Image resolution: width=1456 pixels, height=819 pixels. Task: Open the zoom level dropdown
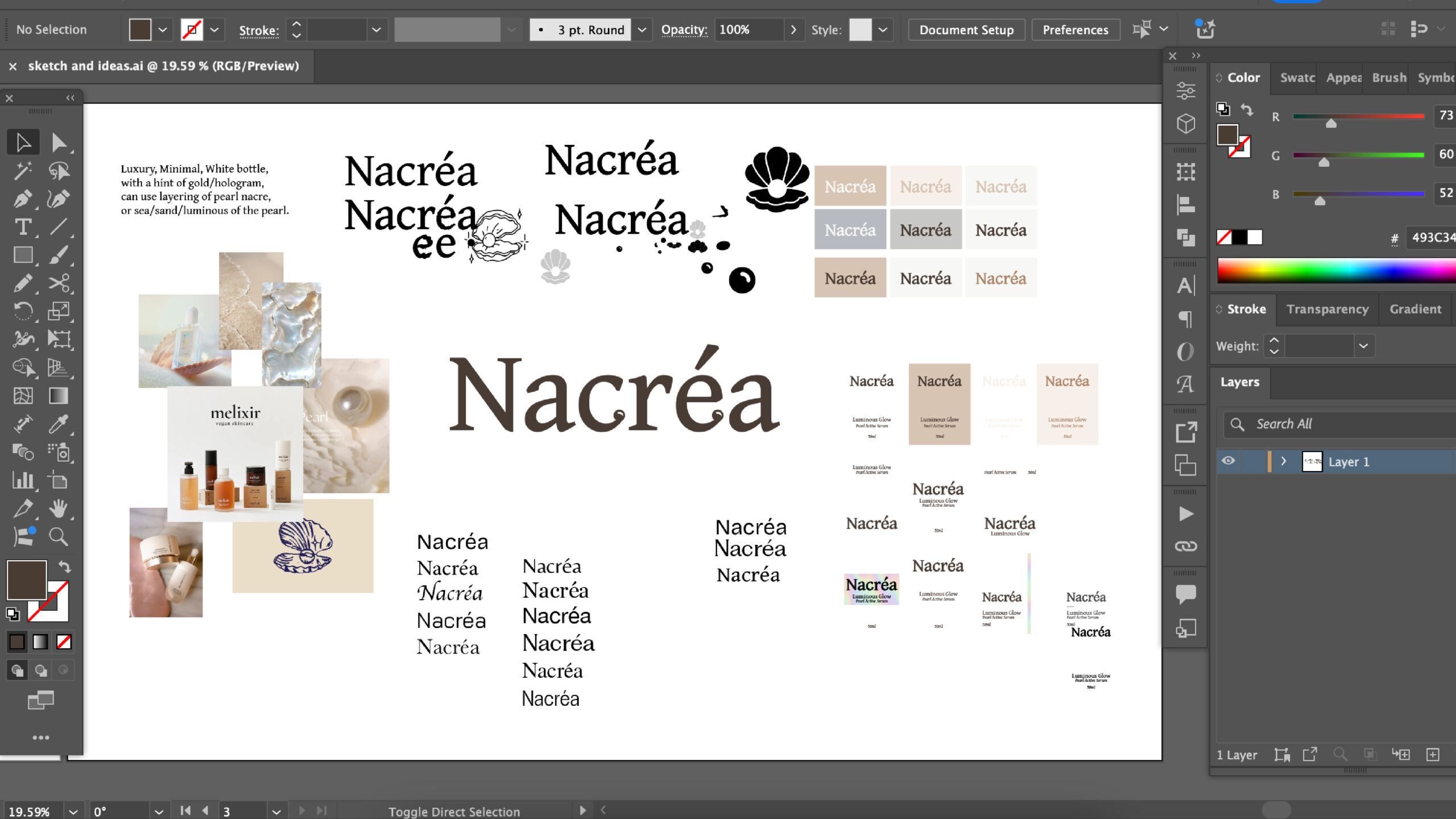click(73, 812)
